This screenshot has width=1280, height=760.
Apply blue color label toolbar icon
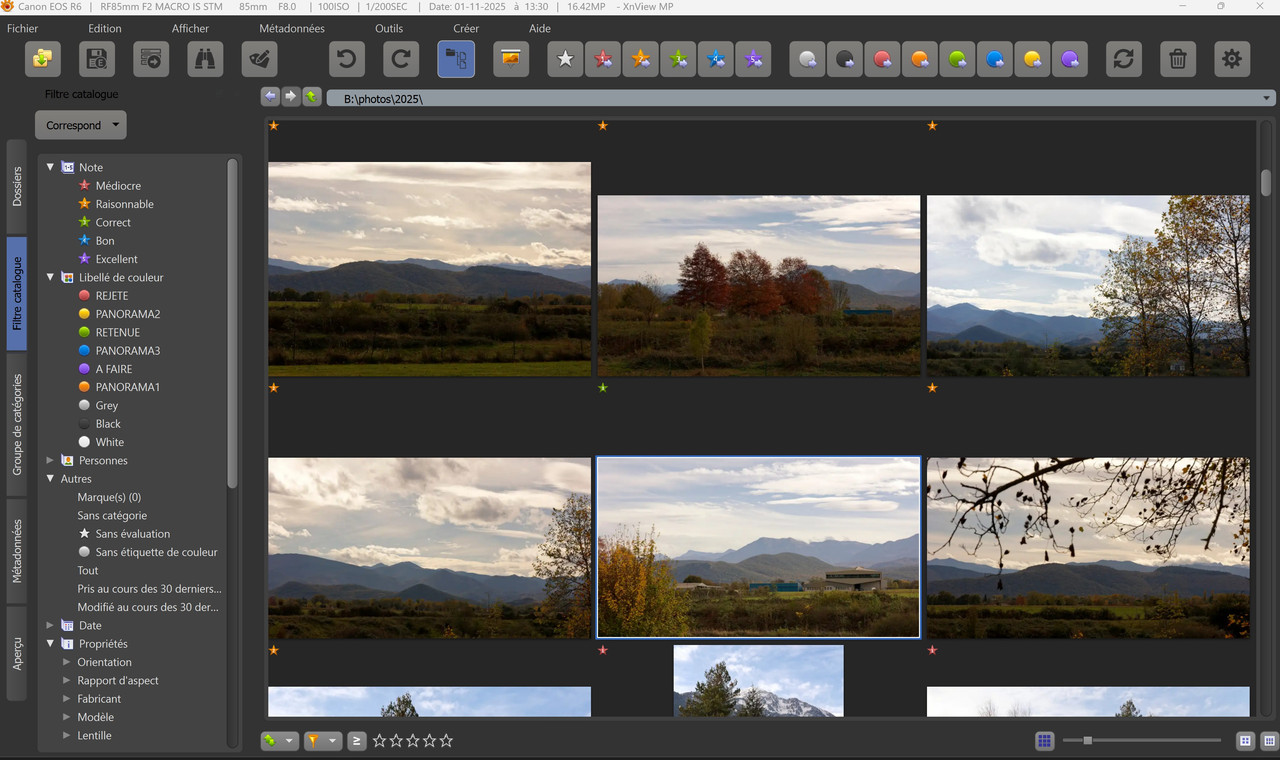point(995,59)
